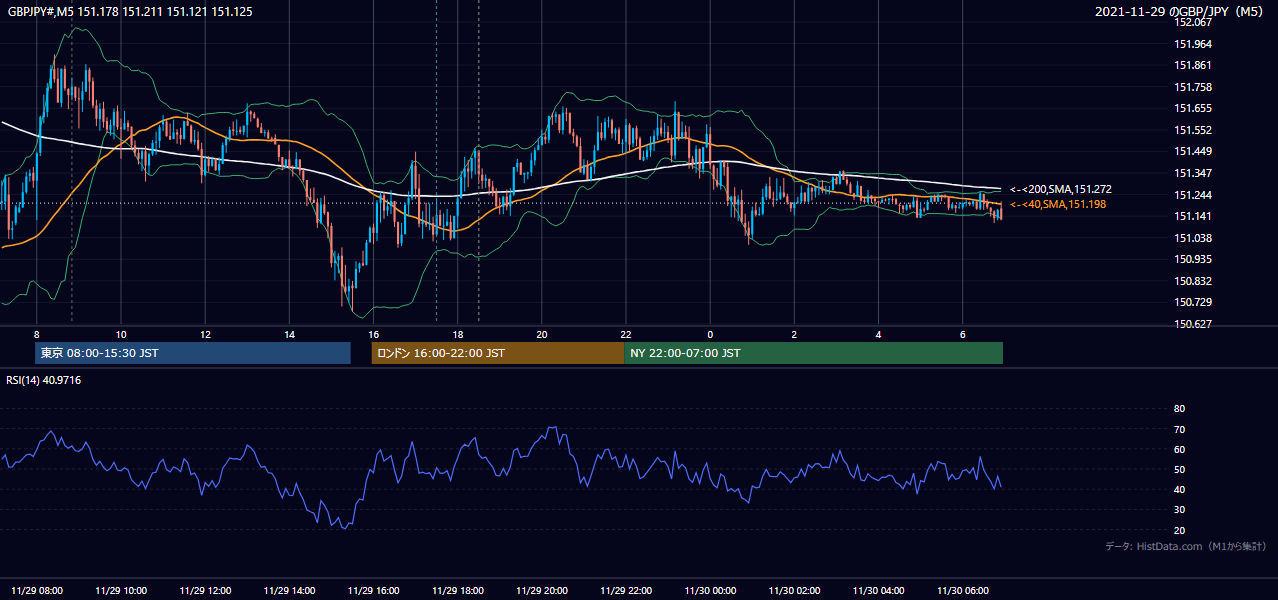
Task: Click date label 11/30 00:00
Action: tap(710, 590)
